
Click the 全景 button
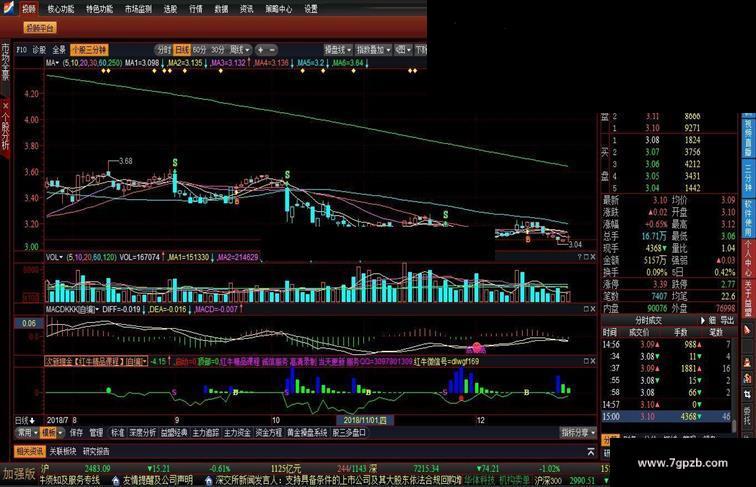[x=59, y=50]
